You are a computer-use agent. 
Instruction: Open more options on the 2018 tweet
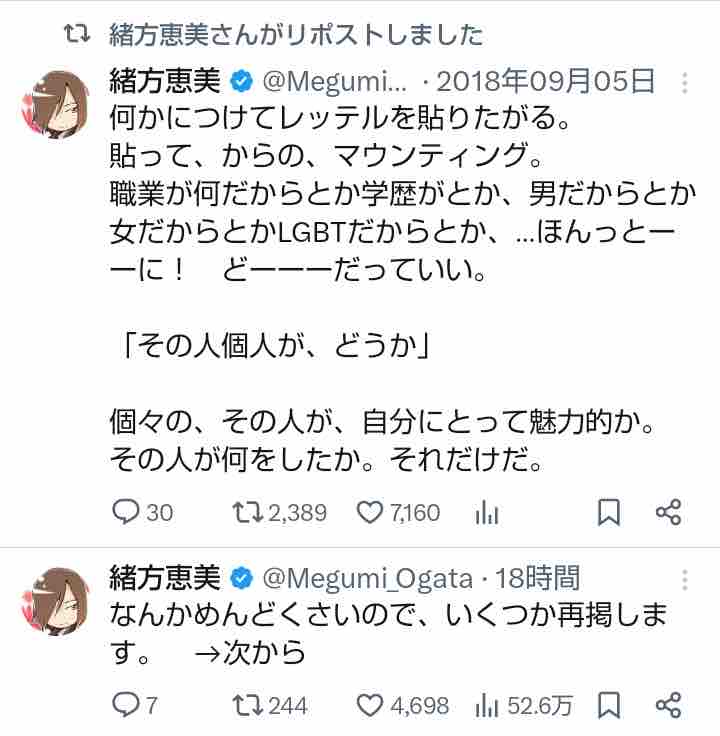(x=683, y=80)
